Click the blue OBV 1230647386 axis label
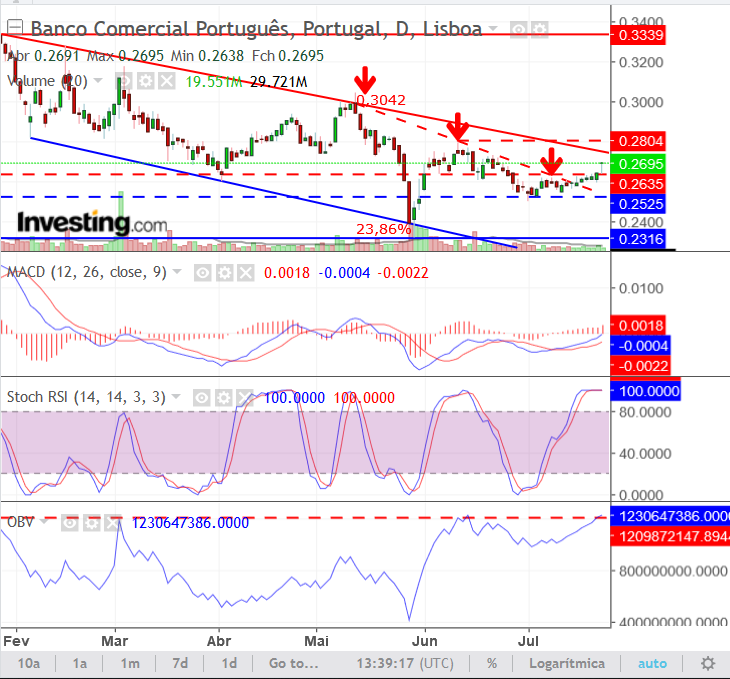Viewport: 730px width, 679px height. 670,516
